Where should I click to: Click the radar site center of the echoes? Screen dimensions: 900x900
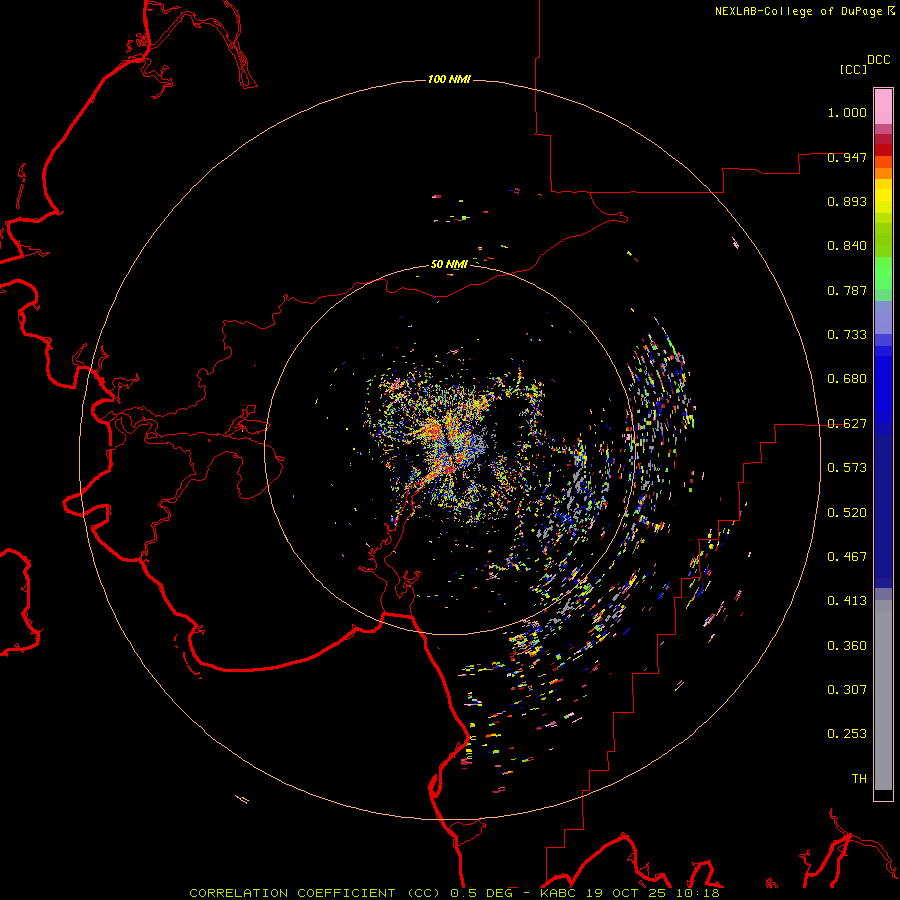click(x=451, y=449)
